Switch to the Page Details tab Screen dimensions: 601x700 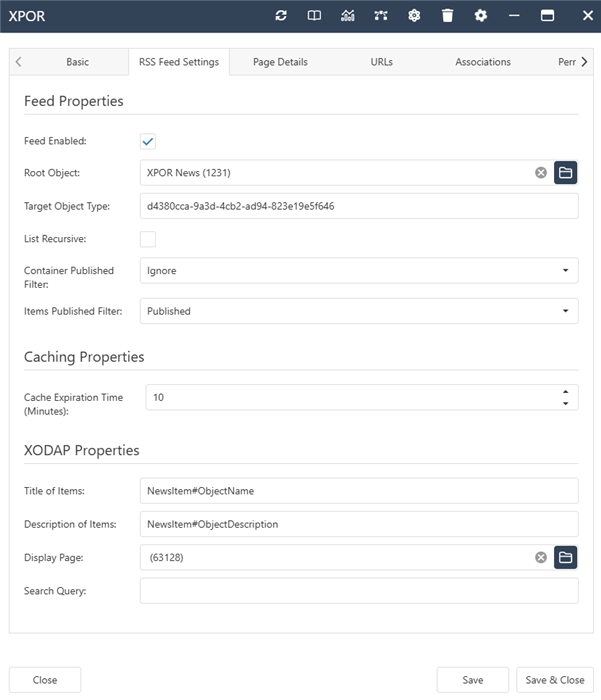coord(280,62)
